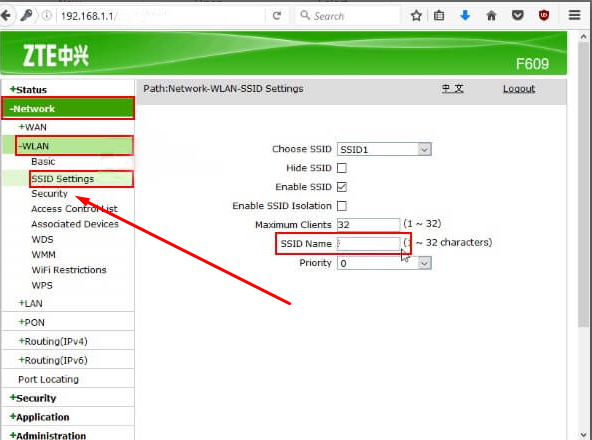Click the browser URL address field
Screen dimensions: 592x440
point(162,15)
